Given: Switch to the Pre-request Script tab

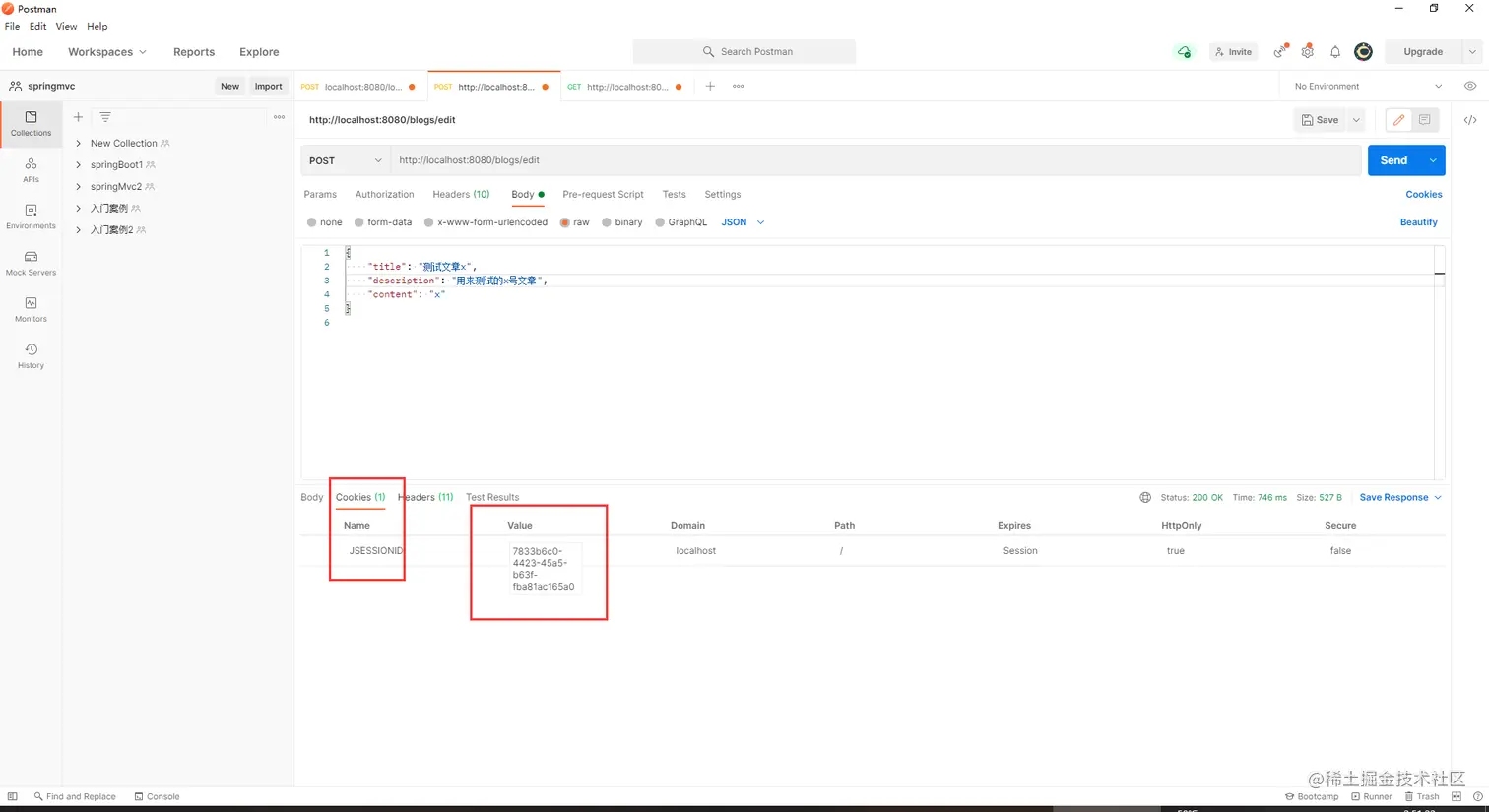Looking at the screenshot, I should click(x=603, y=195).
